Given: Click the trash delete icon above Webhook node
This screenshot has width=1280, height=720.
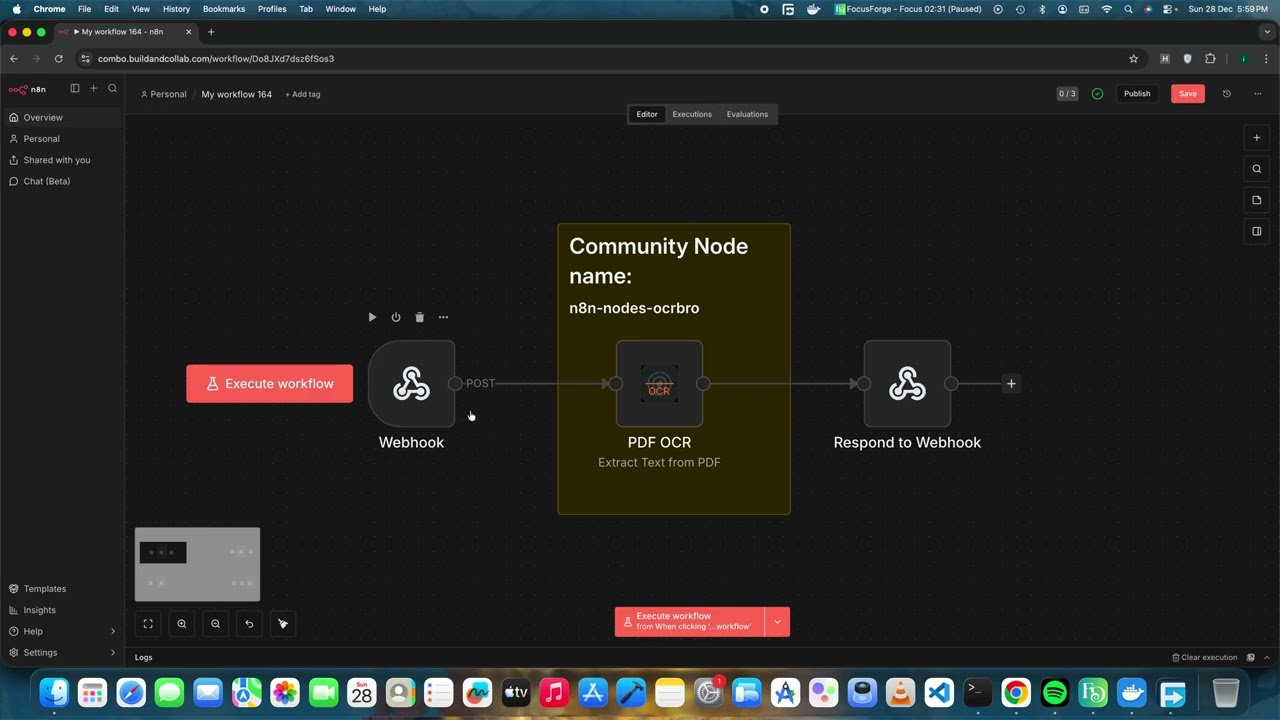Looking at the screenshot, I should (x=420, y=317).
